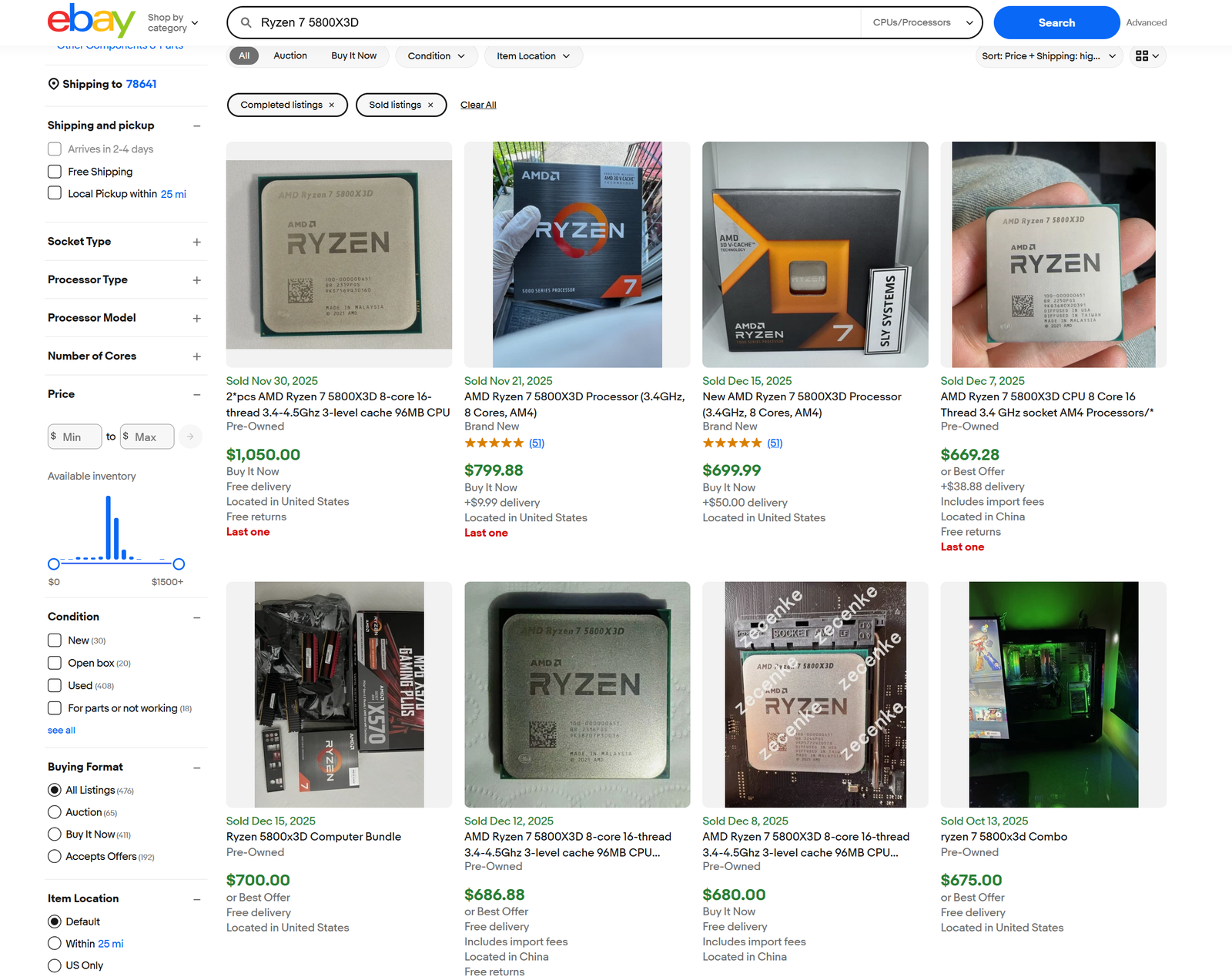1232x980 pixels.
Task: Click the price range submit arrow
Action: (189, 436)
